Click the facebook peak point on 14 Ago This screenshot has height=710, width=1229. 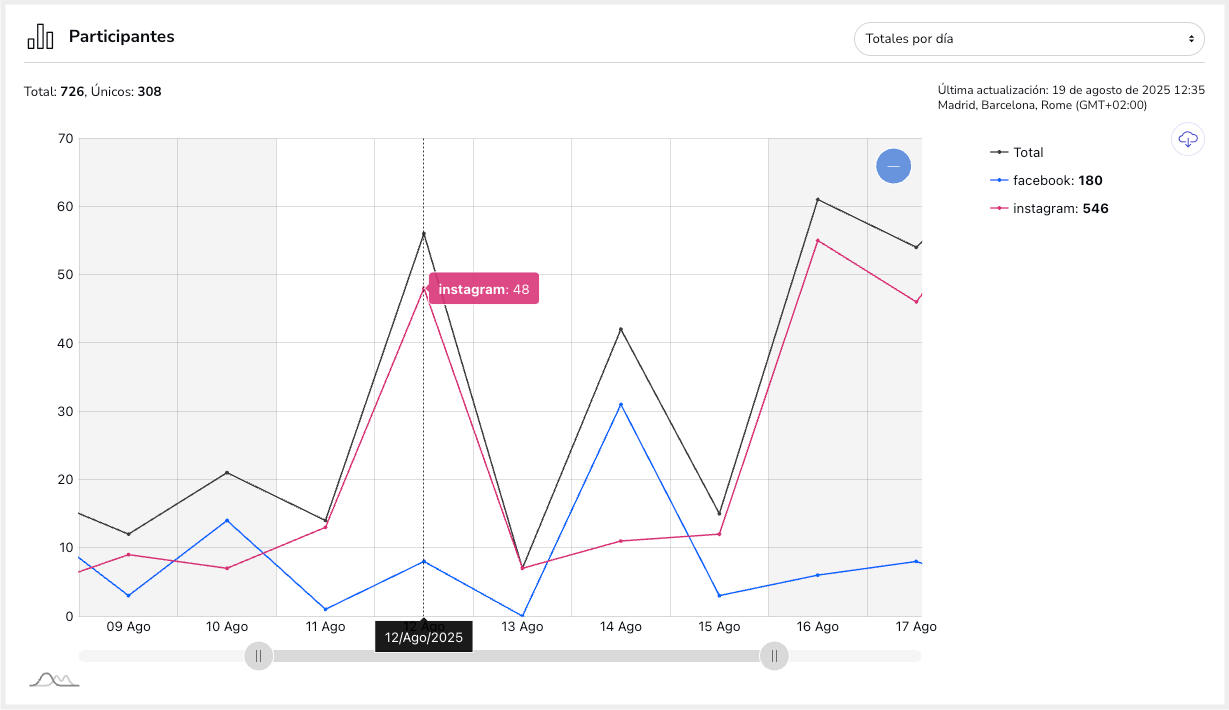(620, 405)
